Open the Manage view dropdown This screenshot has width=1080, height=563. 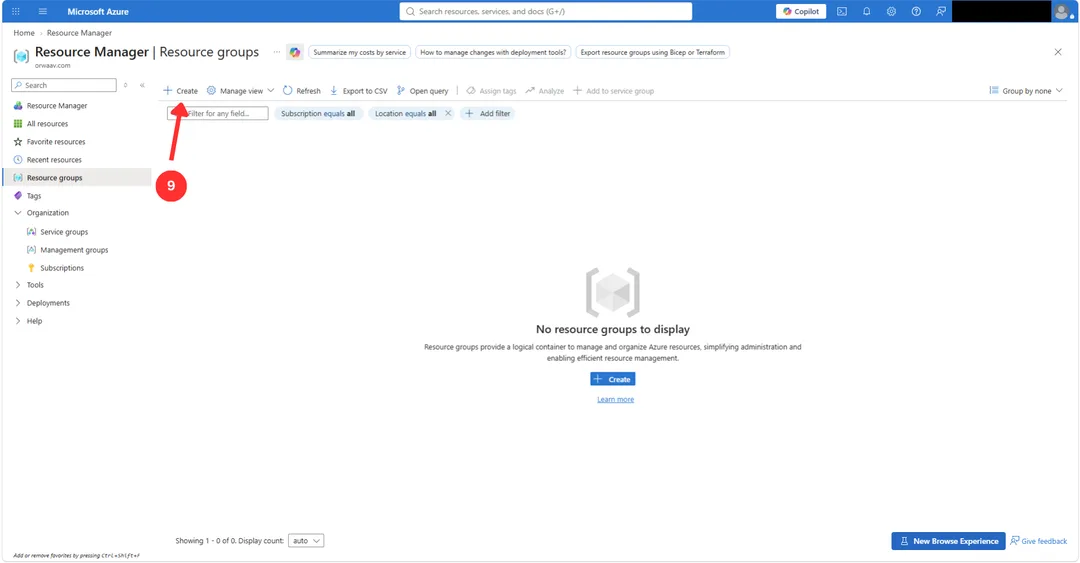240,91
